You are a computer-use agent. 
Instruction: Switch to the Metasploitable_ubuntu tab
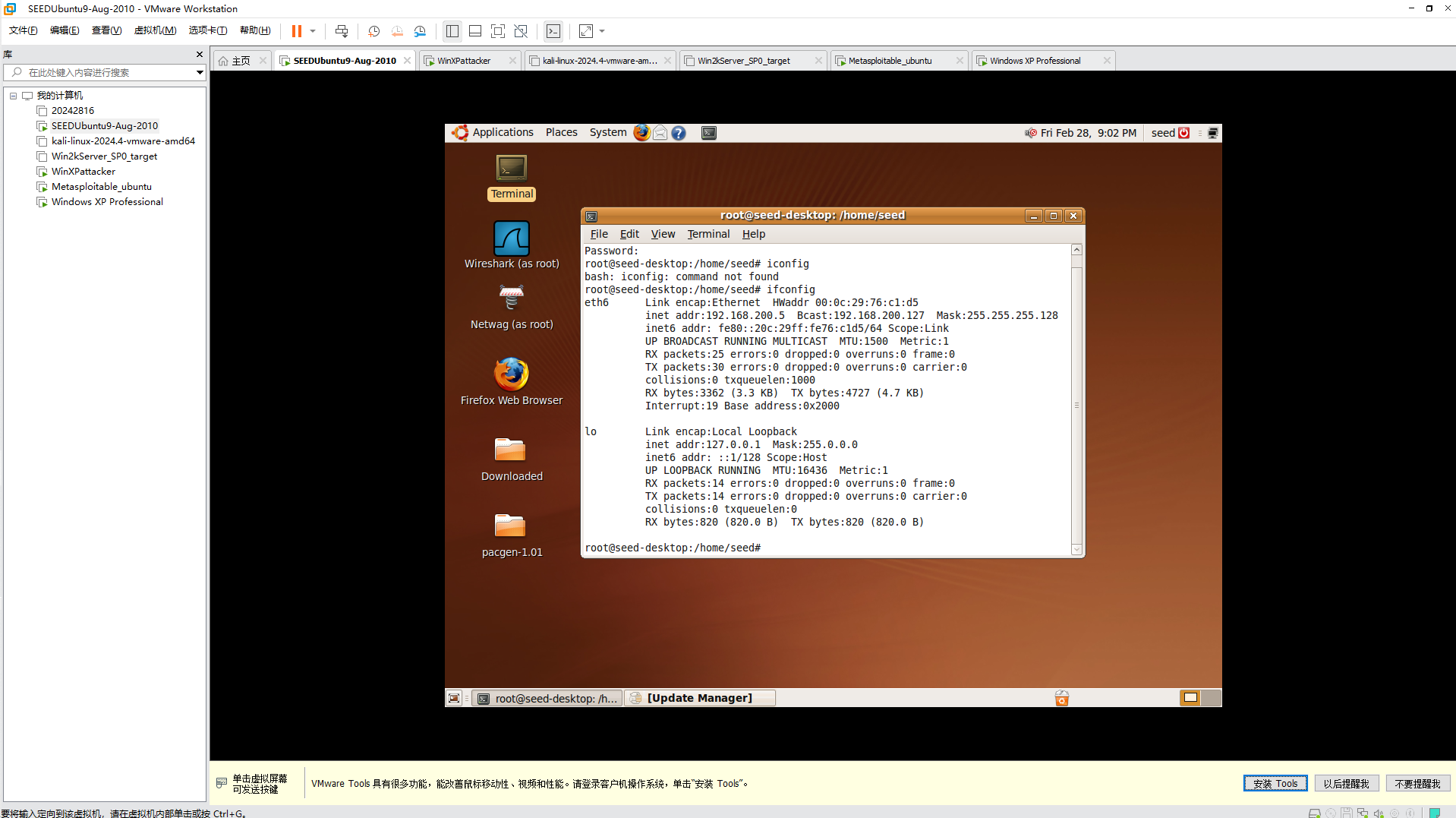[898, 61]
